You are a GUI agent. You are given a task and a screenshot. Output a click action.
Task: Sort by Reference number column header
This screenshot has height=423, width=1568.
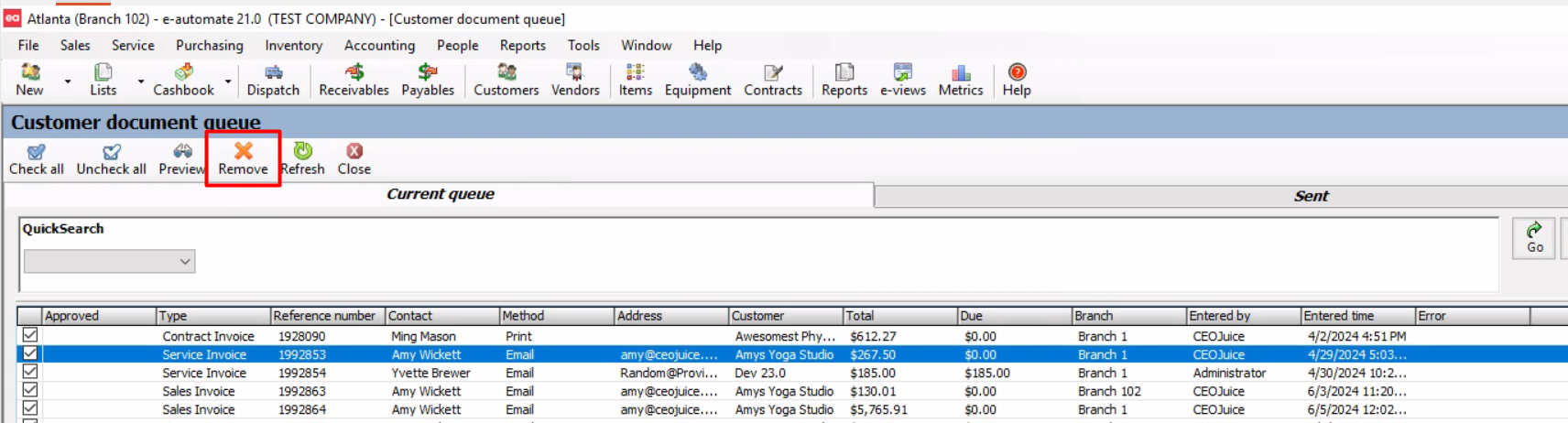(x=328, y=316)
